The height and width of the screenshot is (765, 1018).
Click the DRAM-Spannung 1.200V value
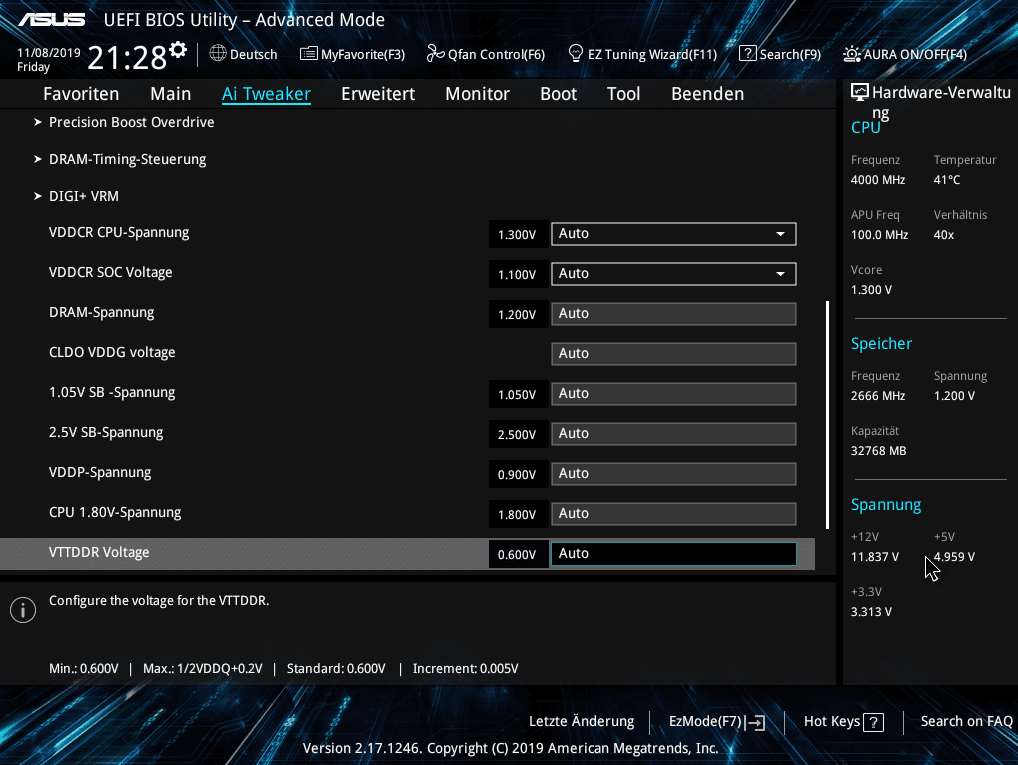(x=517, y=314)
